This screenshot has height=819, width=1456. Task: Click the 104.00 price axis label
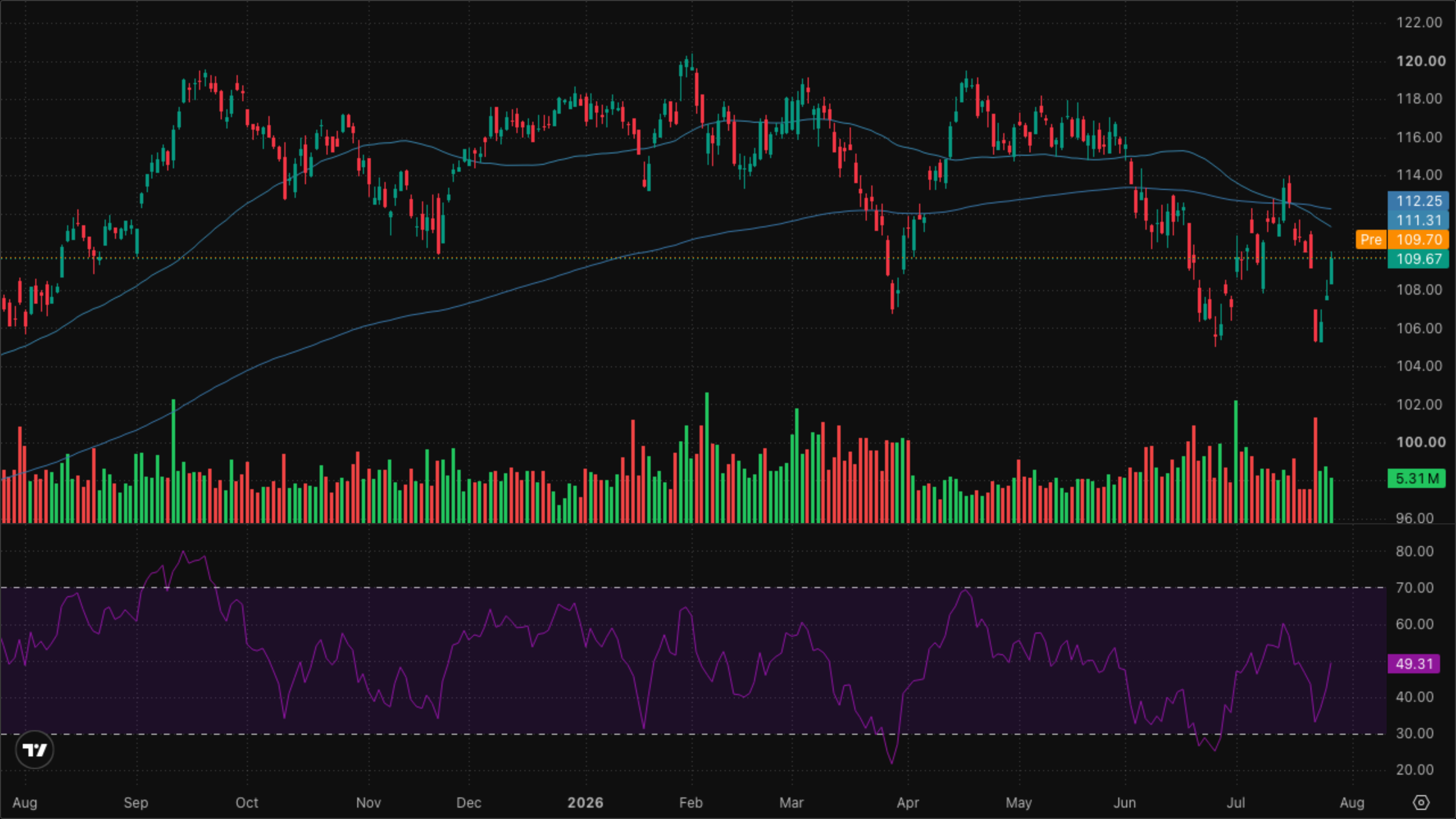pyautogui.click(x=1419, y=366)
